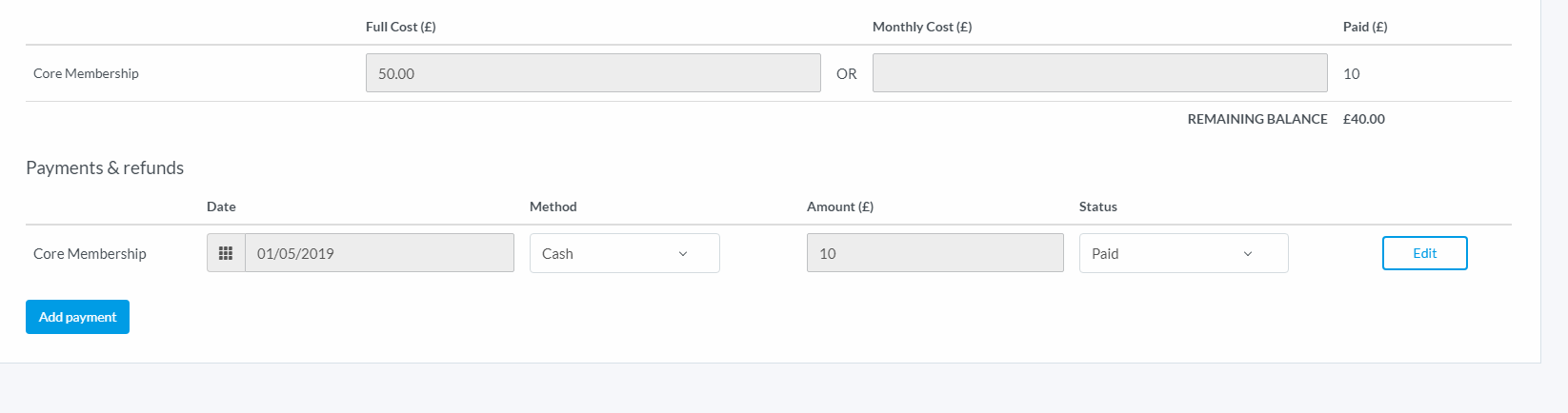1568x413 pixels.
Task: Click the Date column header
Action: pyautogui.click(x=221, y=206)
